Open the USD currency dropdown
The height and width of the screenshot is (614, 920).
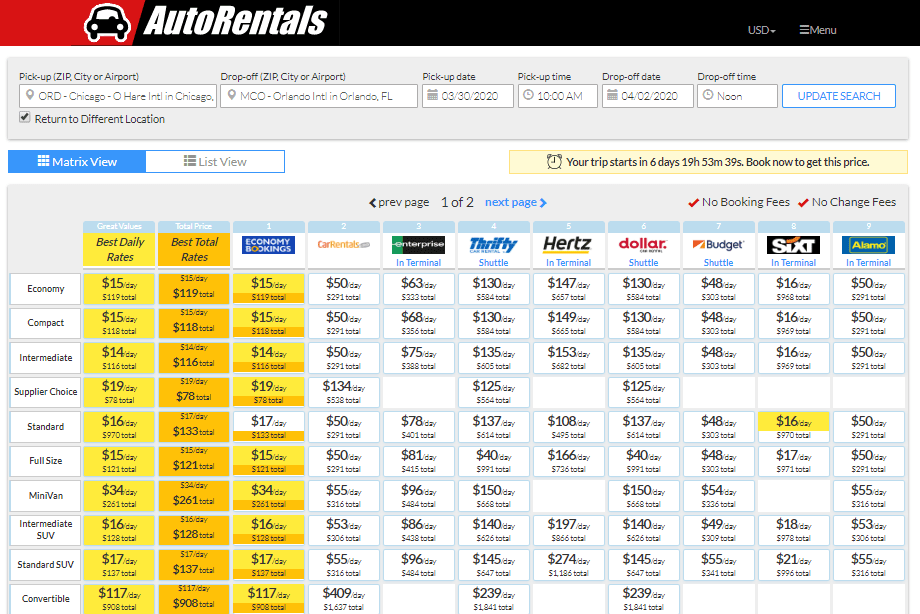click(759, 31)
